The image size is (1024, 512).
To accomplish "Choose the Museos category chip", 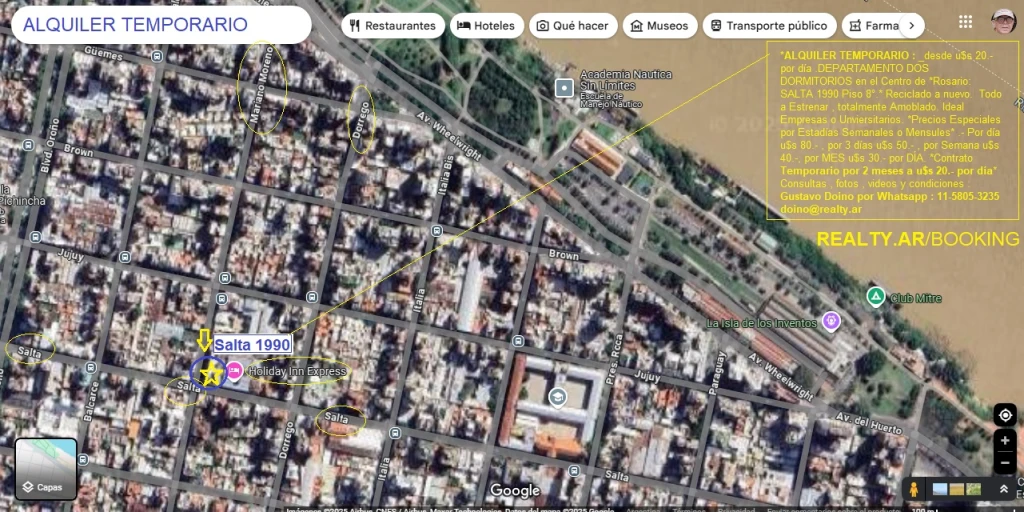I will coord(660,26).
